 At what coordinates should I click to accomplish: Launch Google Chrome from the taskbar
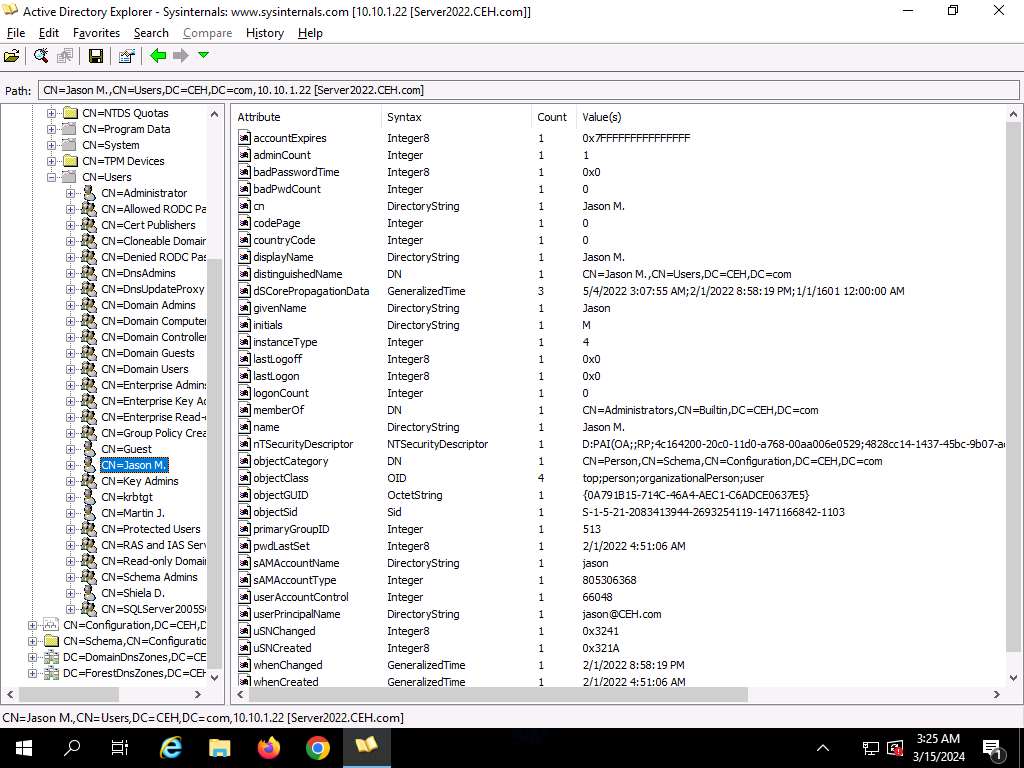317,748
